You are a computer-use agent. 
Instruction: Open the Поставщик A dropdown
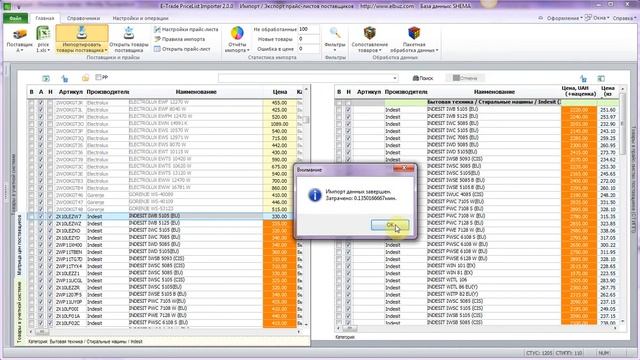coord(19,39)
